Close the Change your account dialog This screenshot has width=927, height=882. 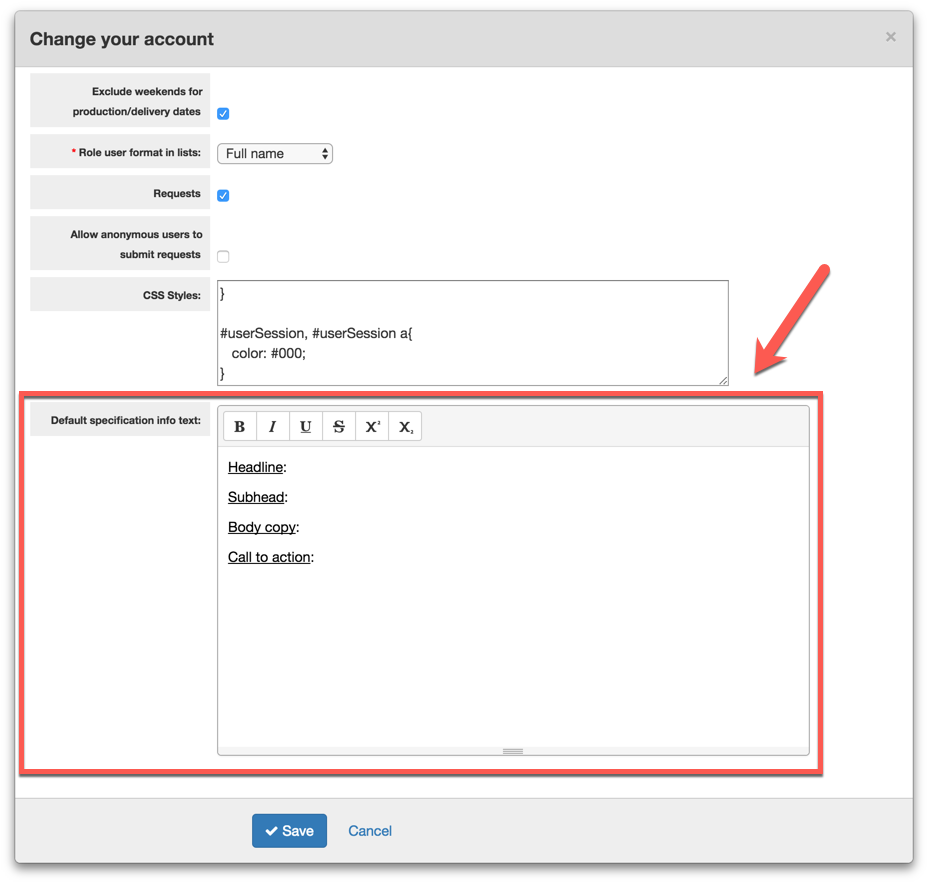click(x=890, y=37)
